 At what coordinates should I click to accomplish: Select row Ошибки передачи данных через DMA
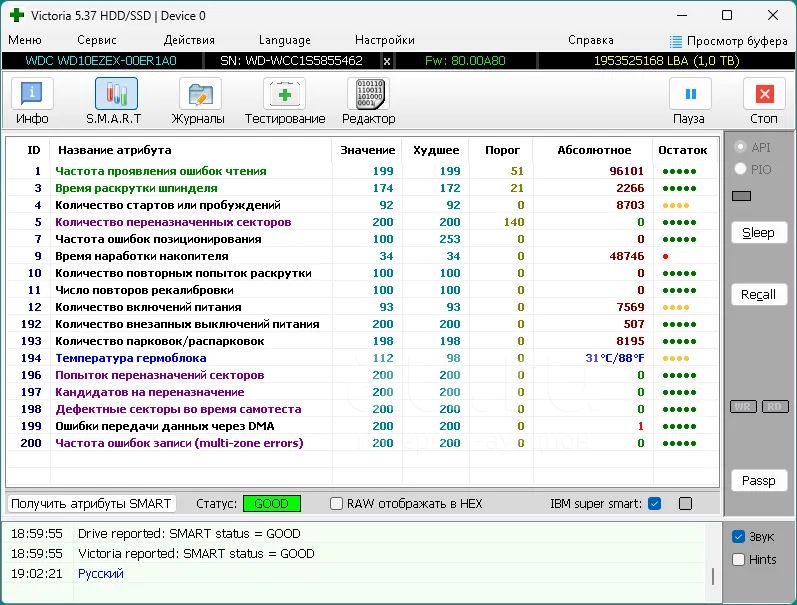[363, 426]
